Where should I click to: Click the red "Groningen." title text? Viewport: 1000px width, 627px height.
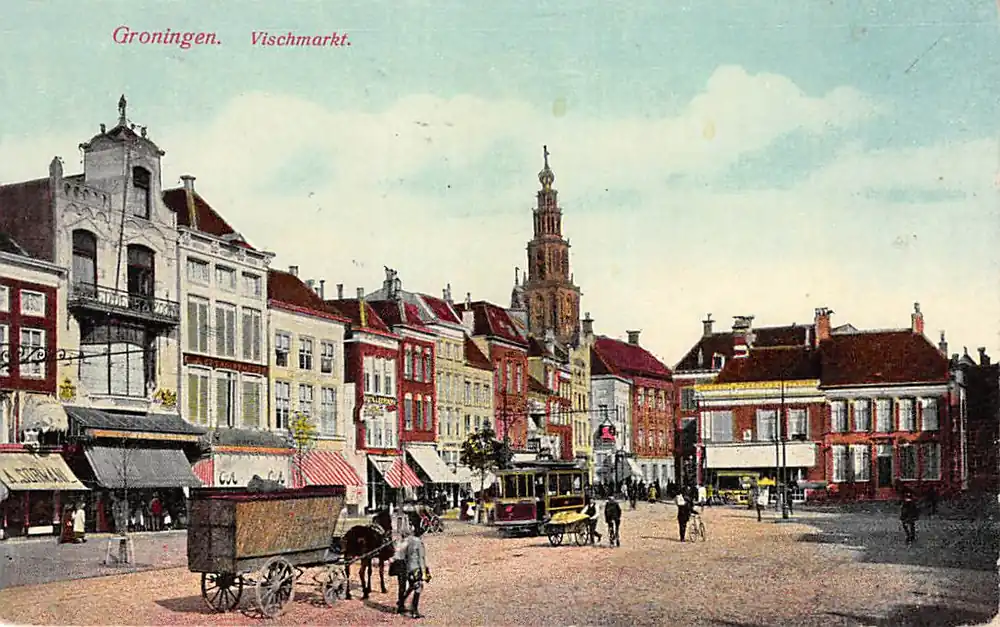coord(166,37)
